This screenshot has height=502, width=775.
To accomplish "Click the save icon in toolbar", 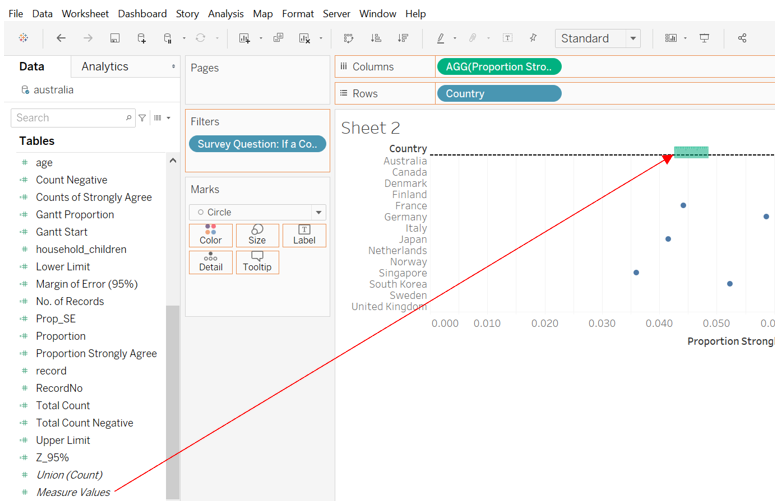I will [x=115, y=38].
